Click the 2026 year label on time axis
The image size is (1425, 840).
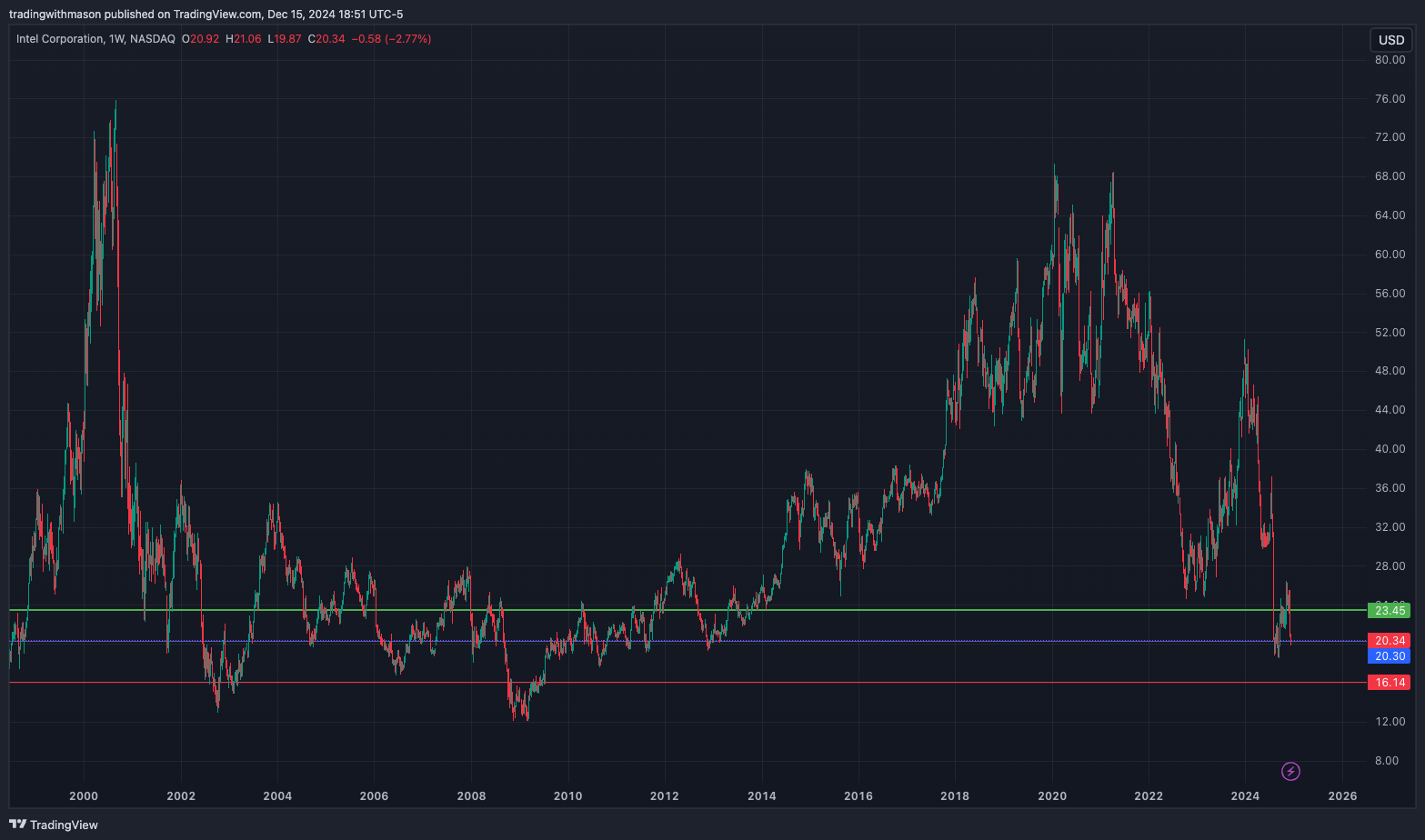1342,796
